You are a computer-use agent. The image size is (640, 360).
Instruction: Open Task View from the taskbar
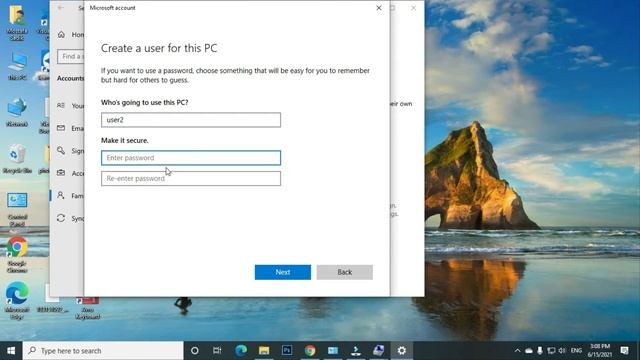pyautogui.click(x=217, y=351)
